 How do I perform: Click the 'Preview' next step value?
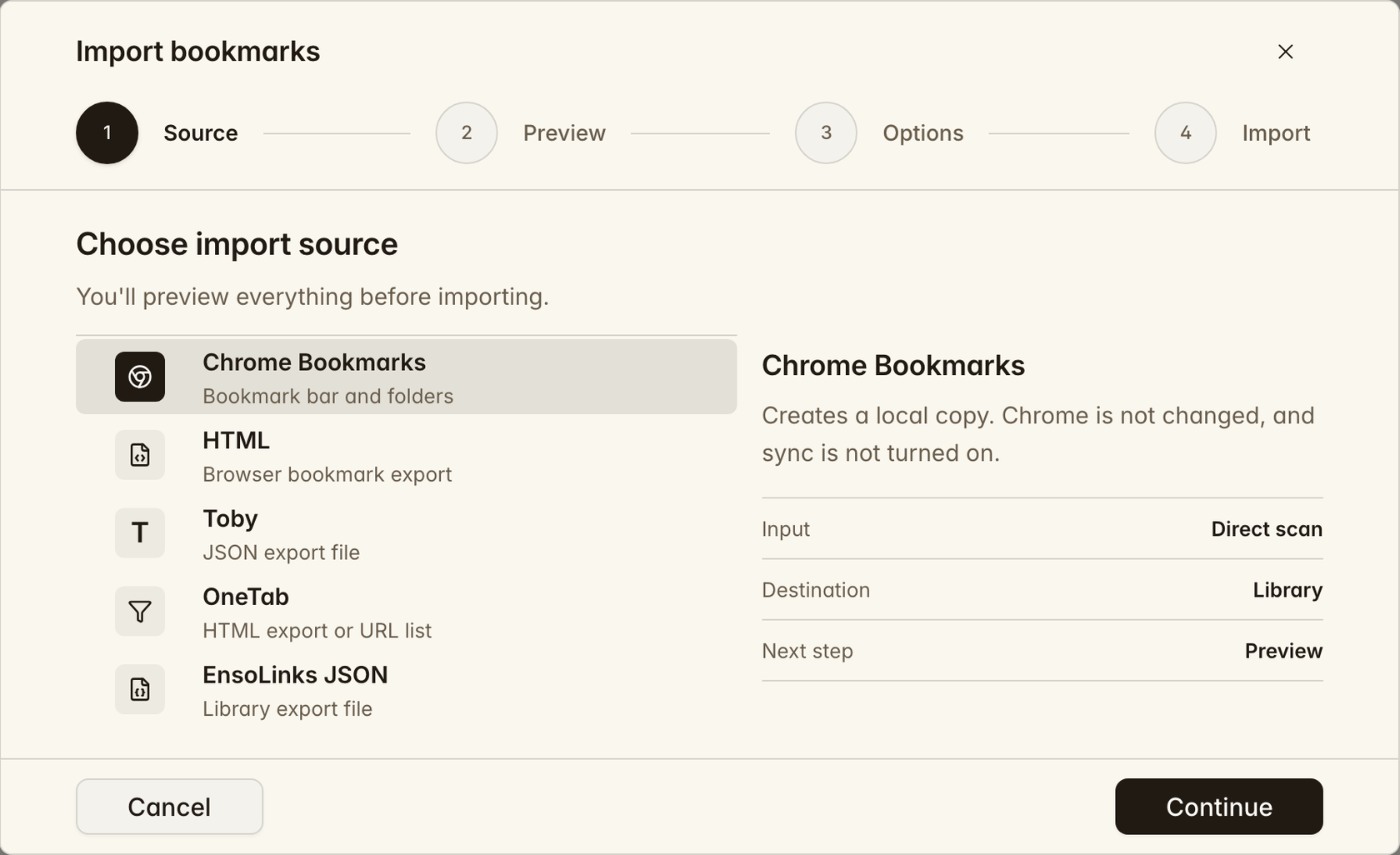1283,651
